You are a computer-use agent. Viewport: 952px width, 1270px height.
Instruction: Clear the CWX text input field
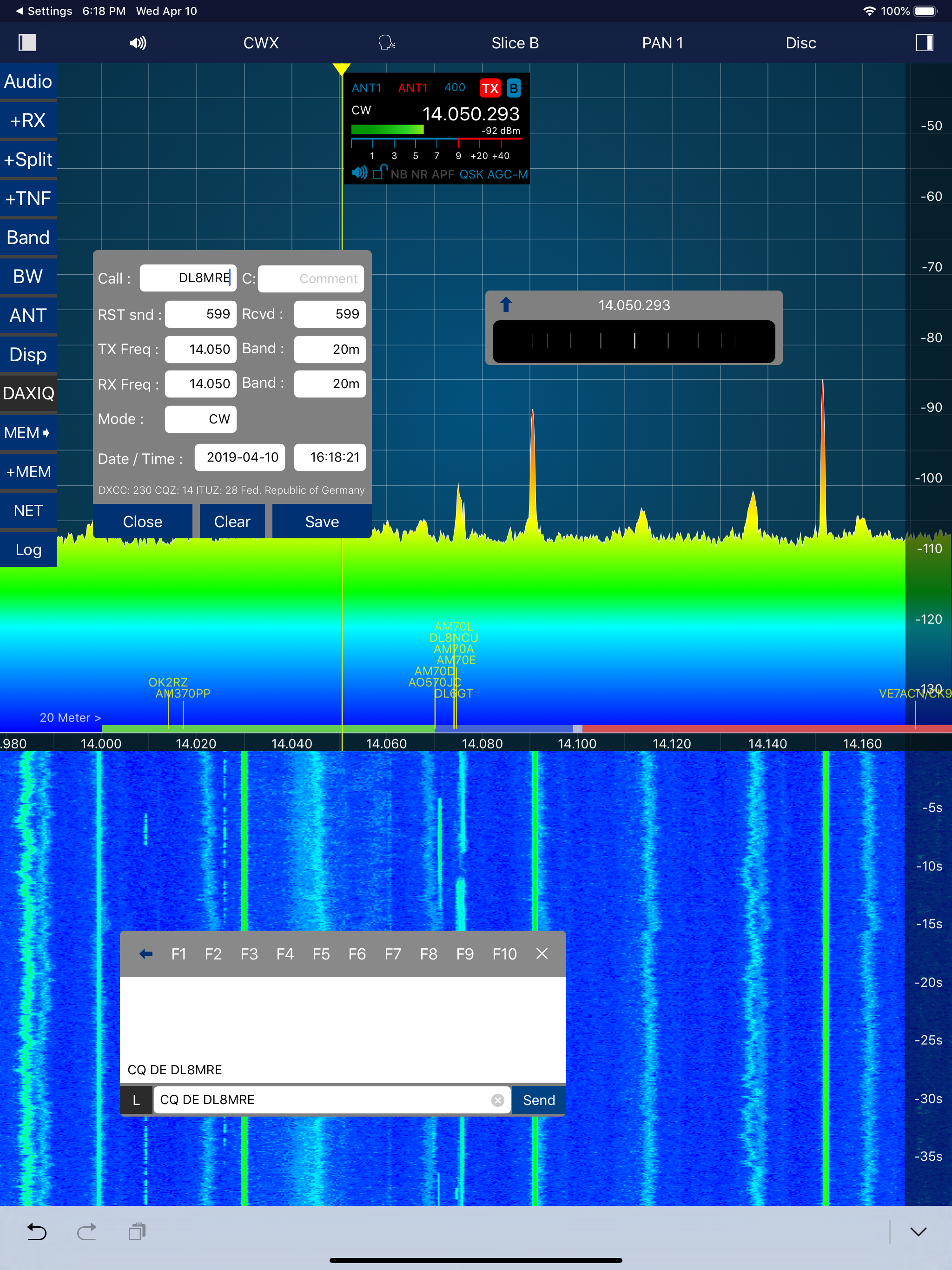click(498, 1100)
